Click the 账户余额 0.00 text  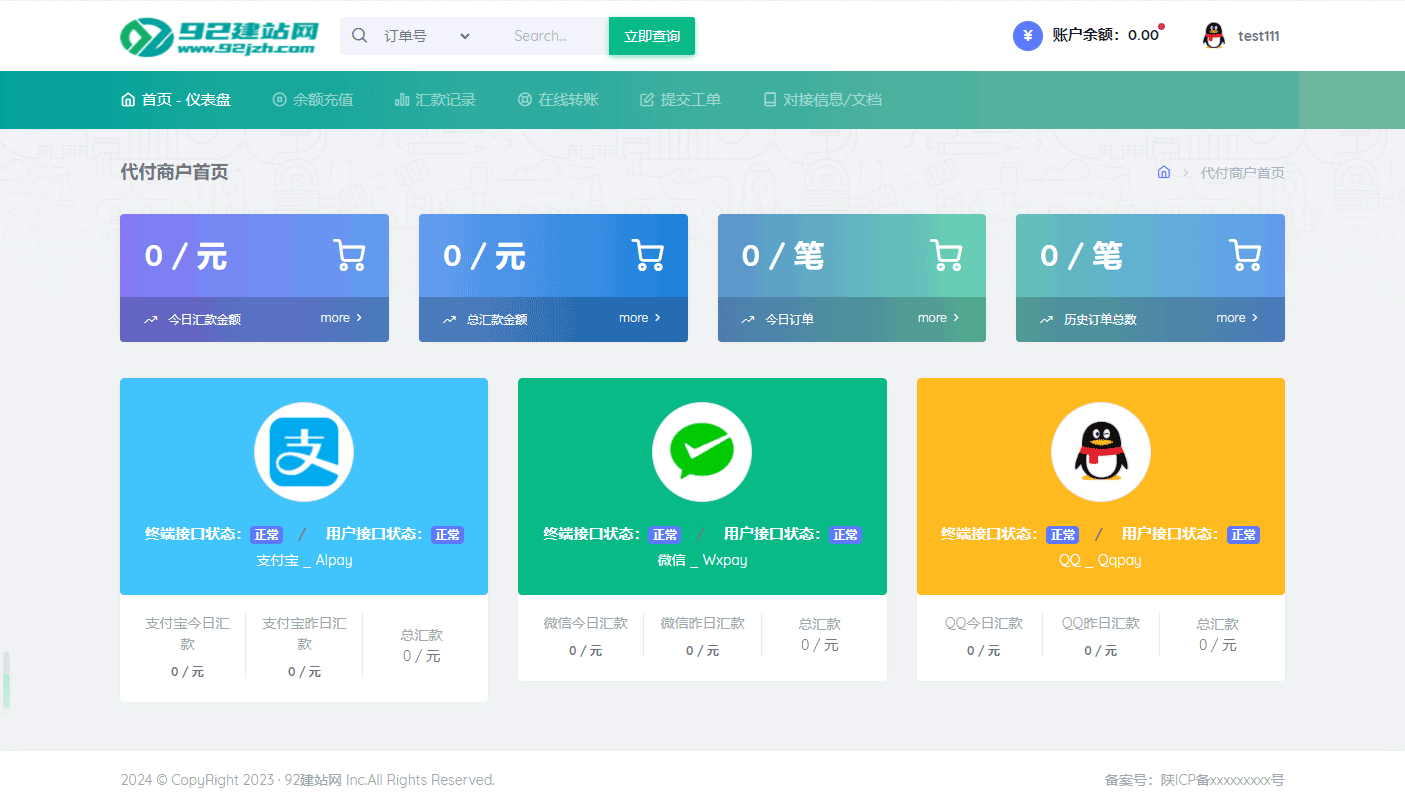coord(1105,36)
